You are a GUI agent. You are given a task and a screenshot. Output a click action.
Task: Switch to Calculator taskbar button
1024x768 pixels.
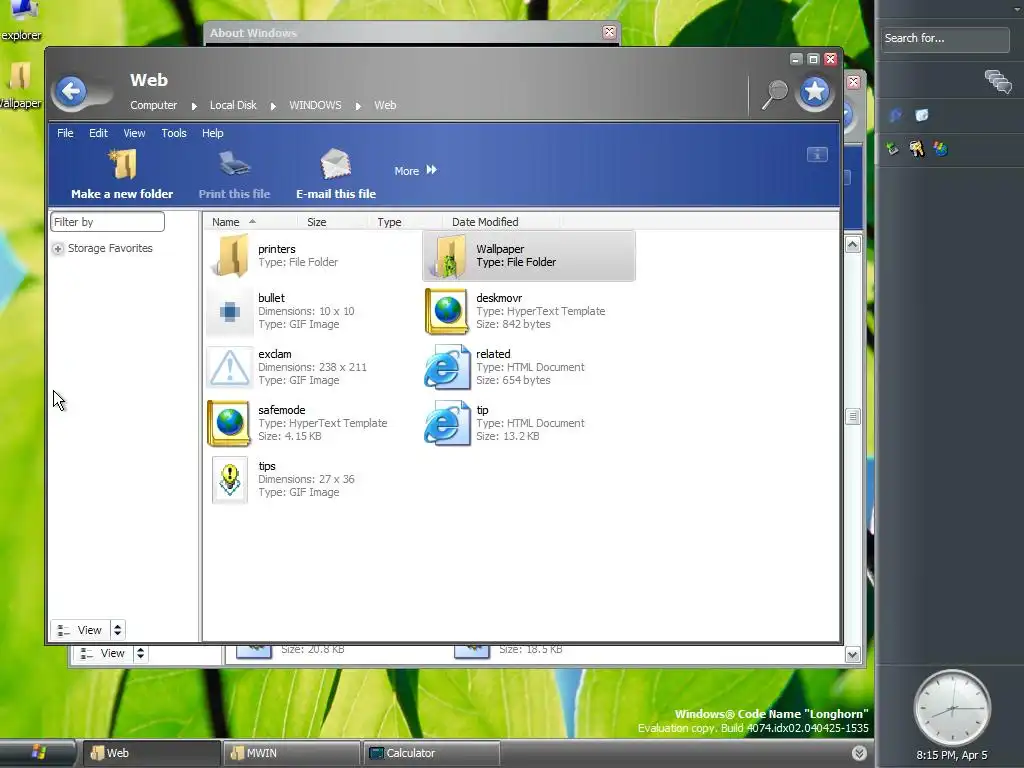coord(431,753)
